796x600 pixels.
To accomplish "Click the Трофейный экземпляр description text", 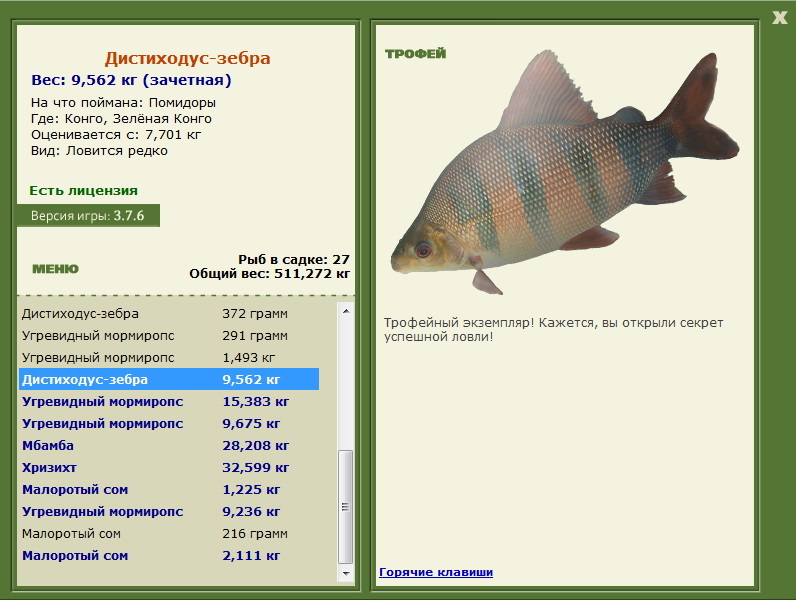I will (x=553, y=329).
